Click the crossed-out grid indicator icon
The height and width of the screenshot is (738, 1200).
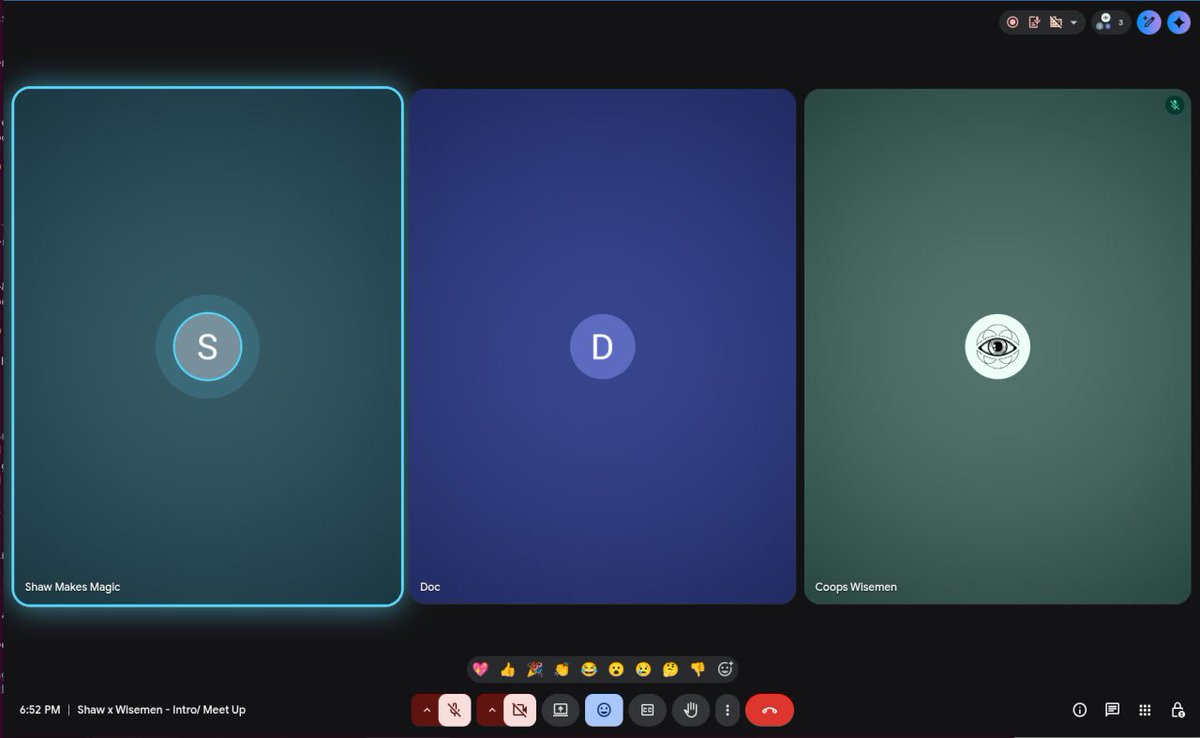point(1055,22)
